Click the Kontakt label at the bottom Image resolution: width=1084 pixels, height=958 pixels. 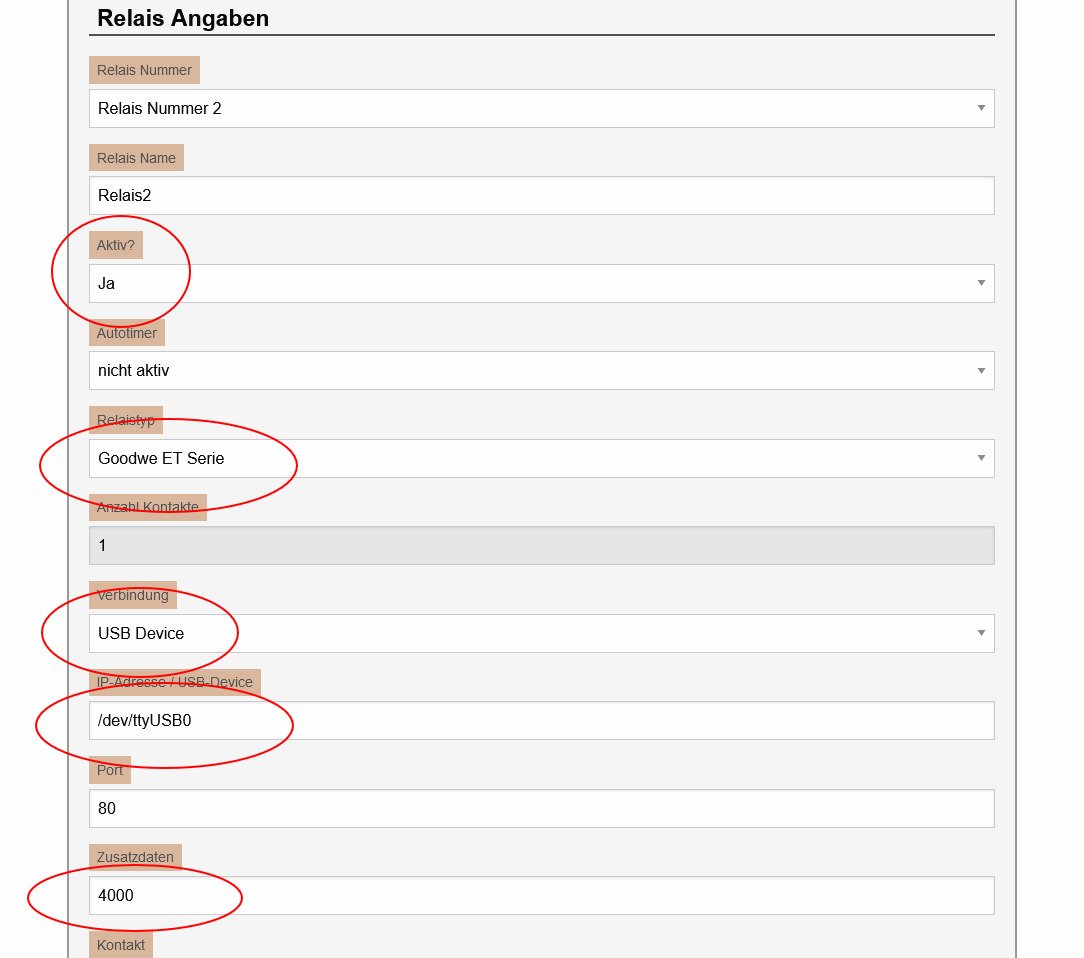click(121, 945)
